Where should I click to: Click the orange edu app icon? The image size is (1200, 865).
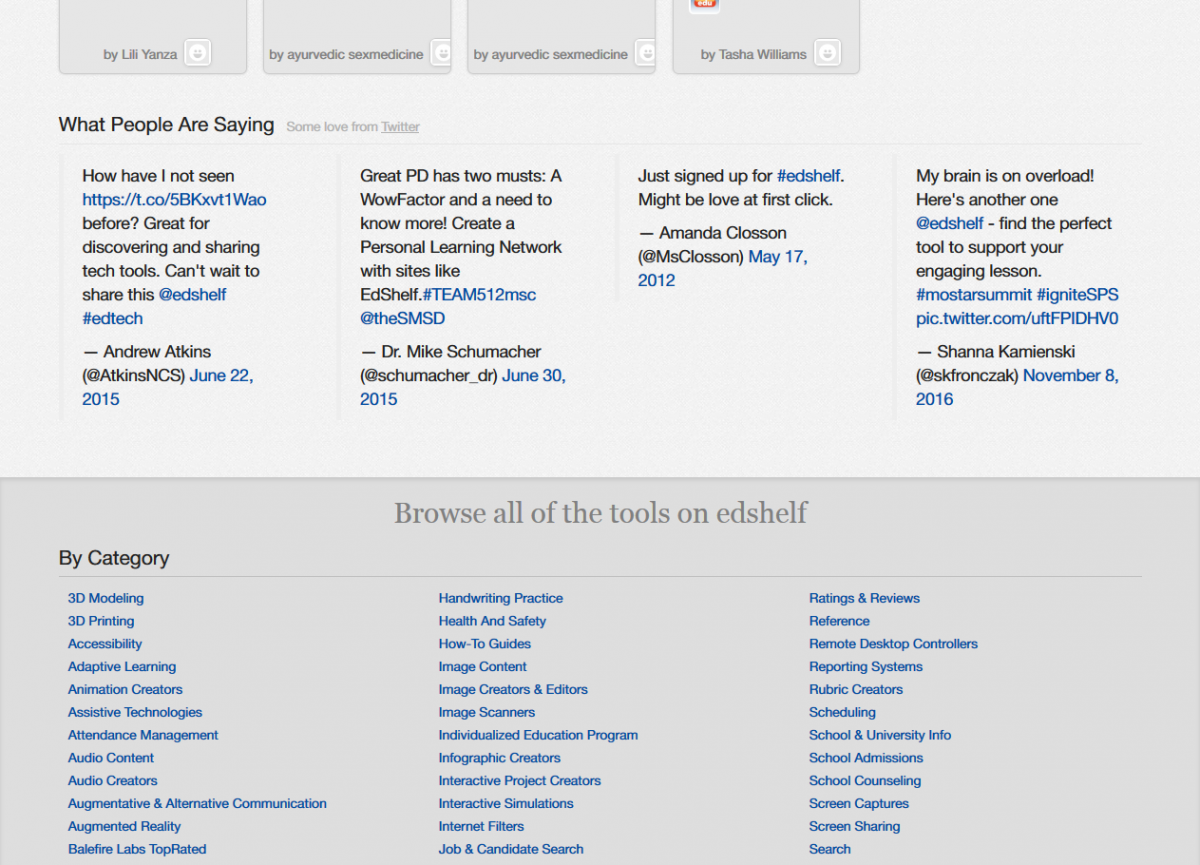(704, 5)
